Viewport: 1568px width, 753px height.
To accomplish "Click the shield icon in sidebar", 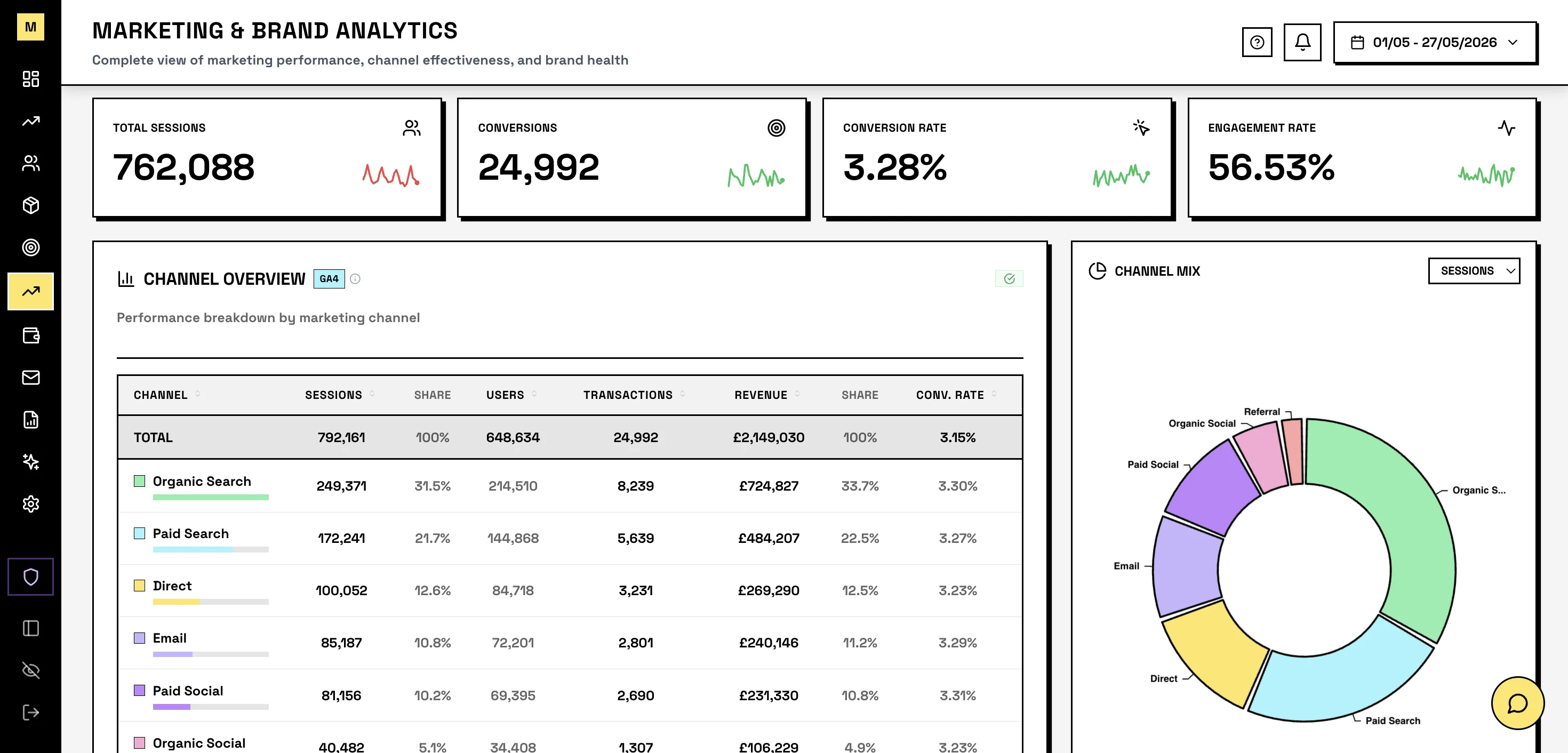I will point(30,576).
